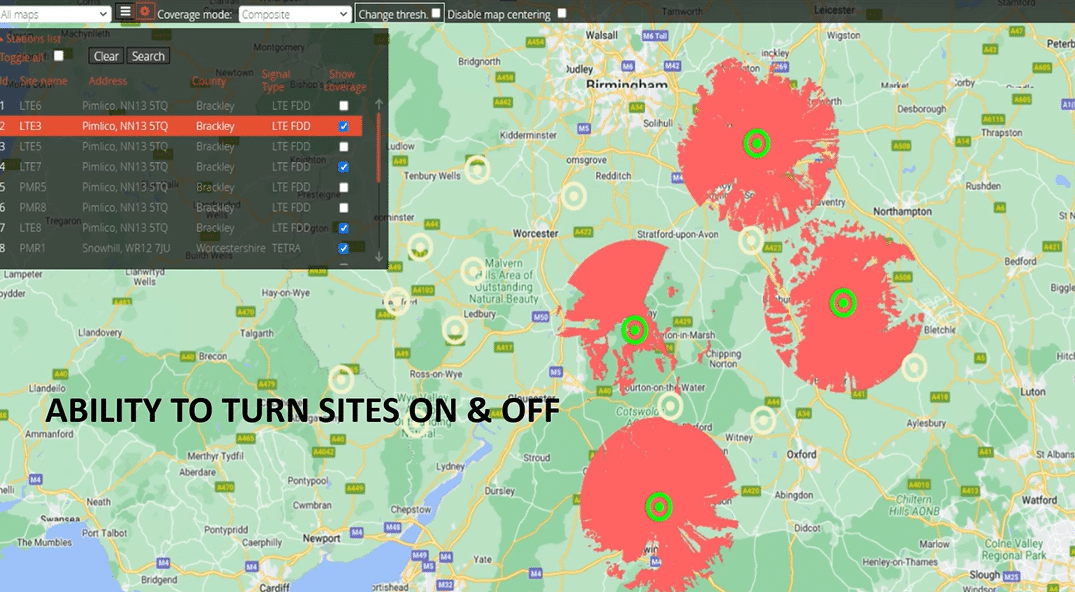Select the PMR1 site name cell
The image size is (1075, 592).
32,248
